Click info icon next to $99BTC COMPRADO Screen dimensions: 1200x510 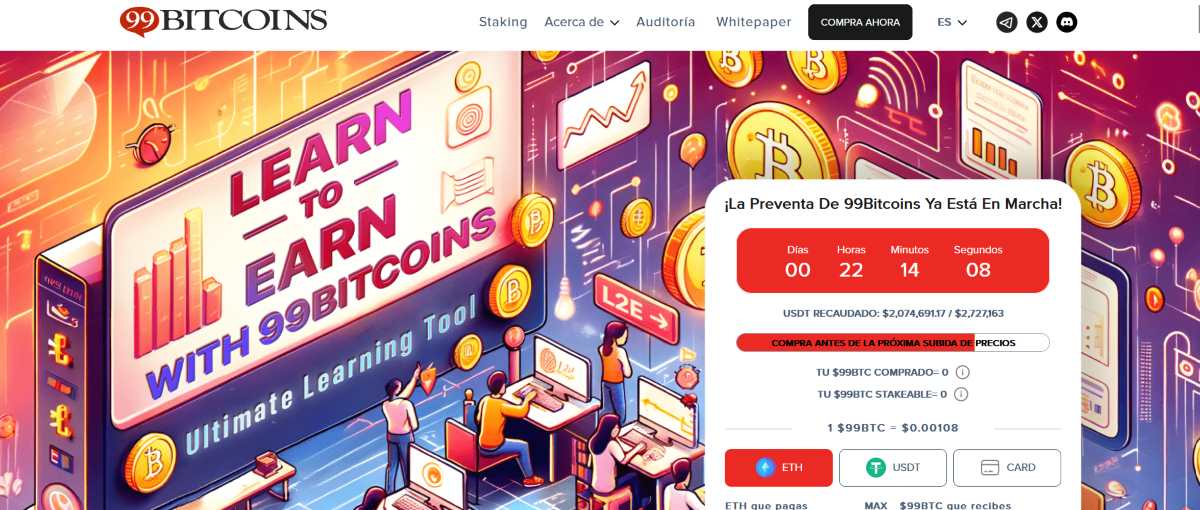click(x=962, y=372)
